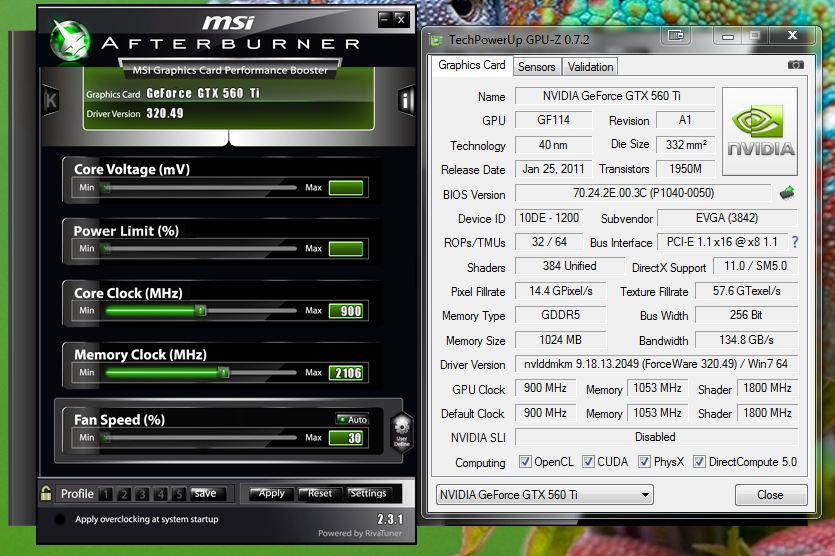Click the GPU-Z Close button
This screenshot has width=835, height=556.
[771, 495]
